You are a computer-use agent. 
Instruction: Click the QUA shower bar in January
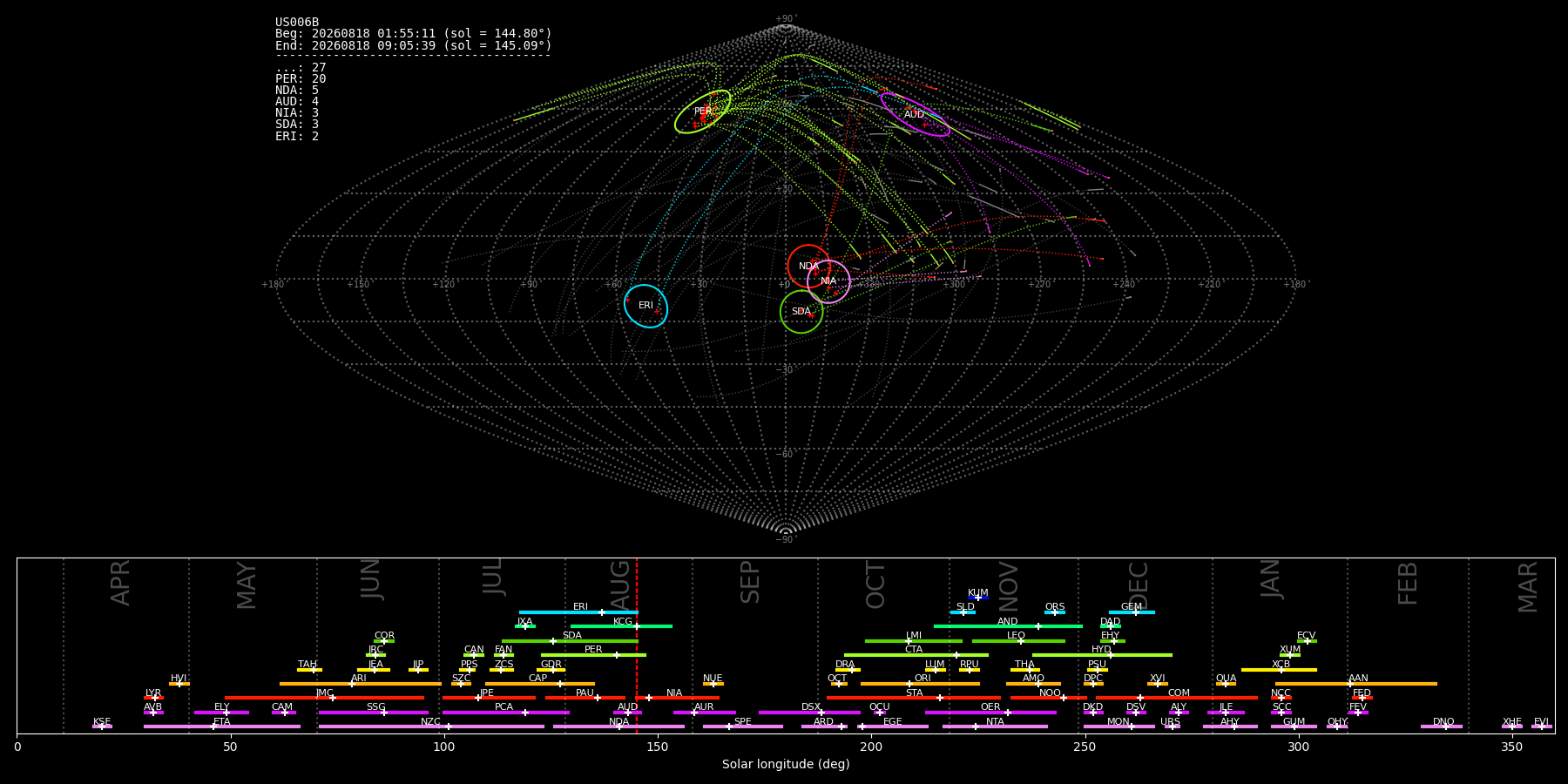click(x=1226, y=684)
